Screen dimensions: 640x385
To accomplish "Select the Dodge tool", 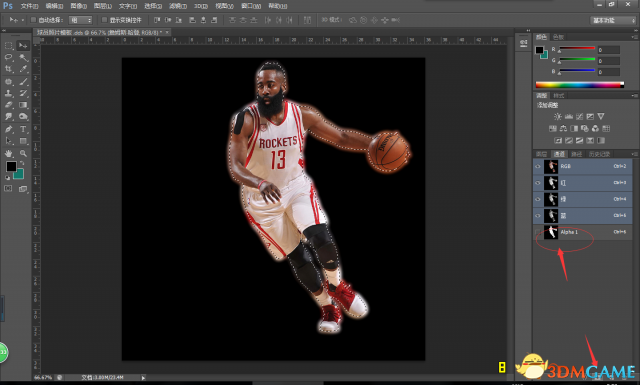I will coord(23,117).
